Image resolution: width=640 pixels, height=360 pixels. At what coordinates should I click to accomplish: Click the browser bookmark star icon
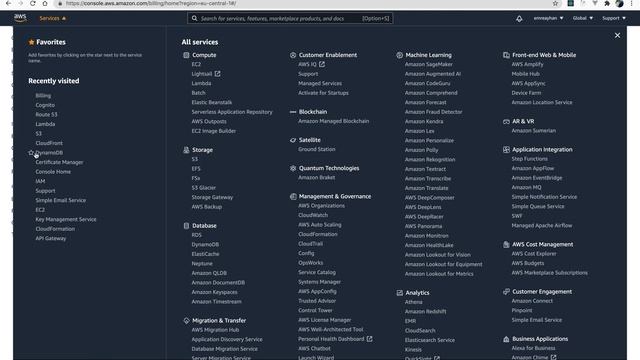click(x=555, y=3)
